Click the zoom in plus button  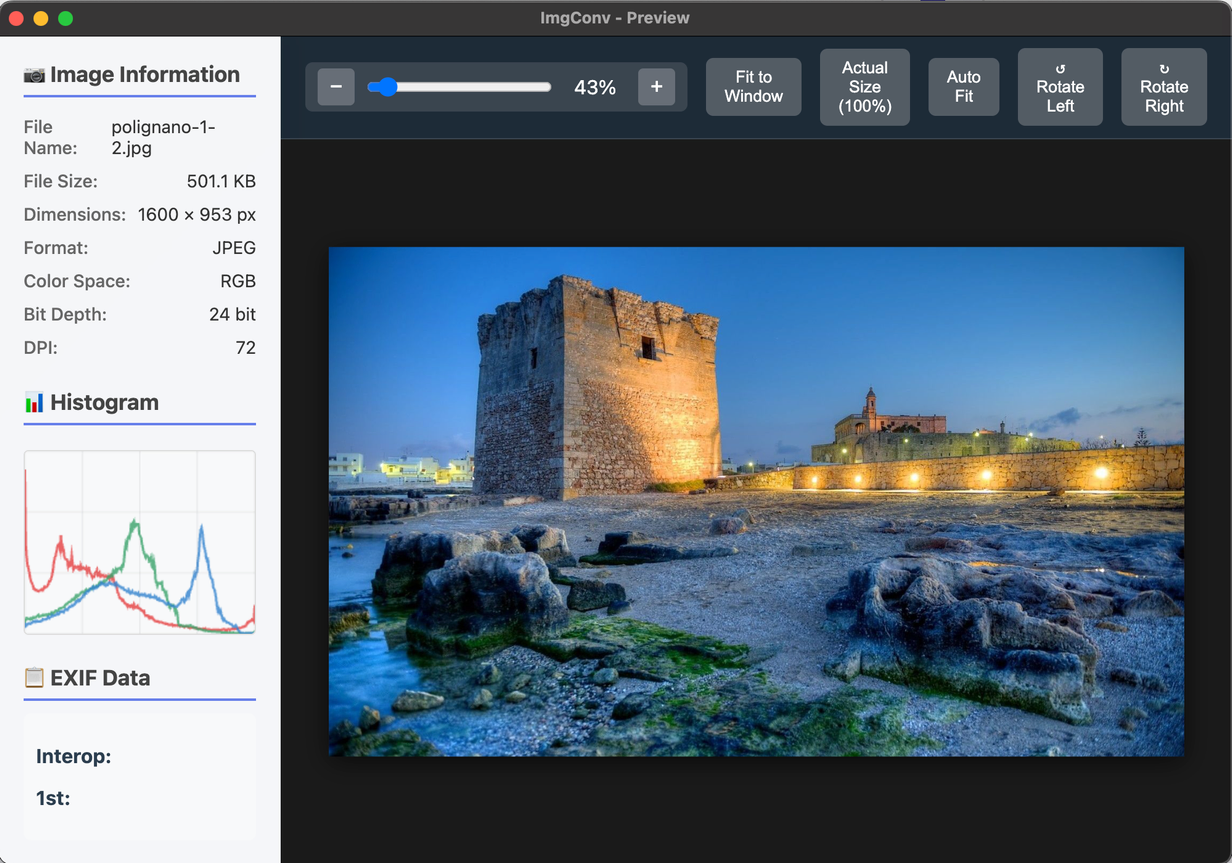pos(656,87)
